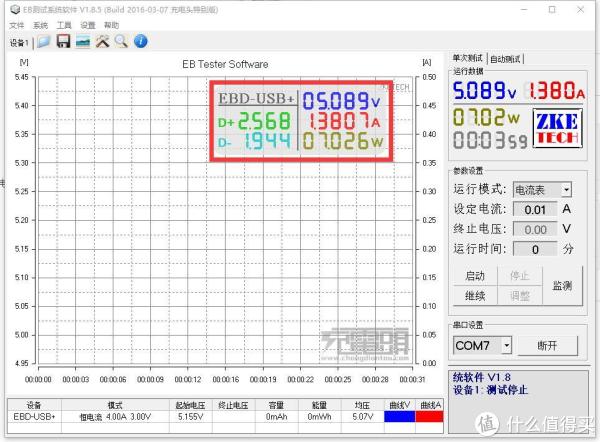This screenshot has height=442, width=600.
Task: Click the app icon in title bar
Action: [x=15, y=9]
